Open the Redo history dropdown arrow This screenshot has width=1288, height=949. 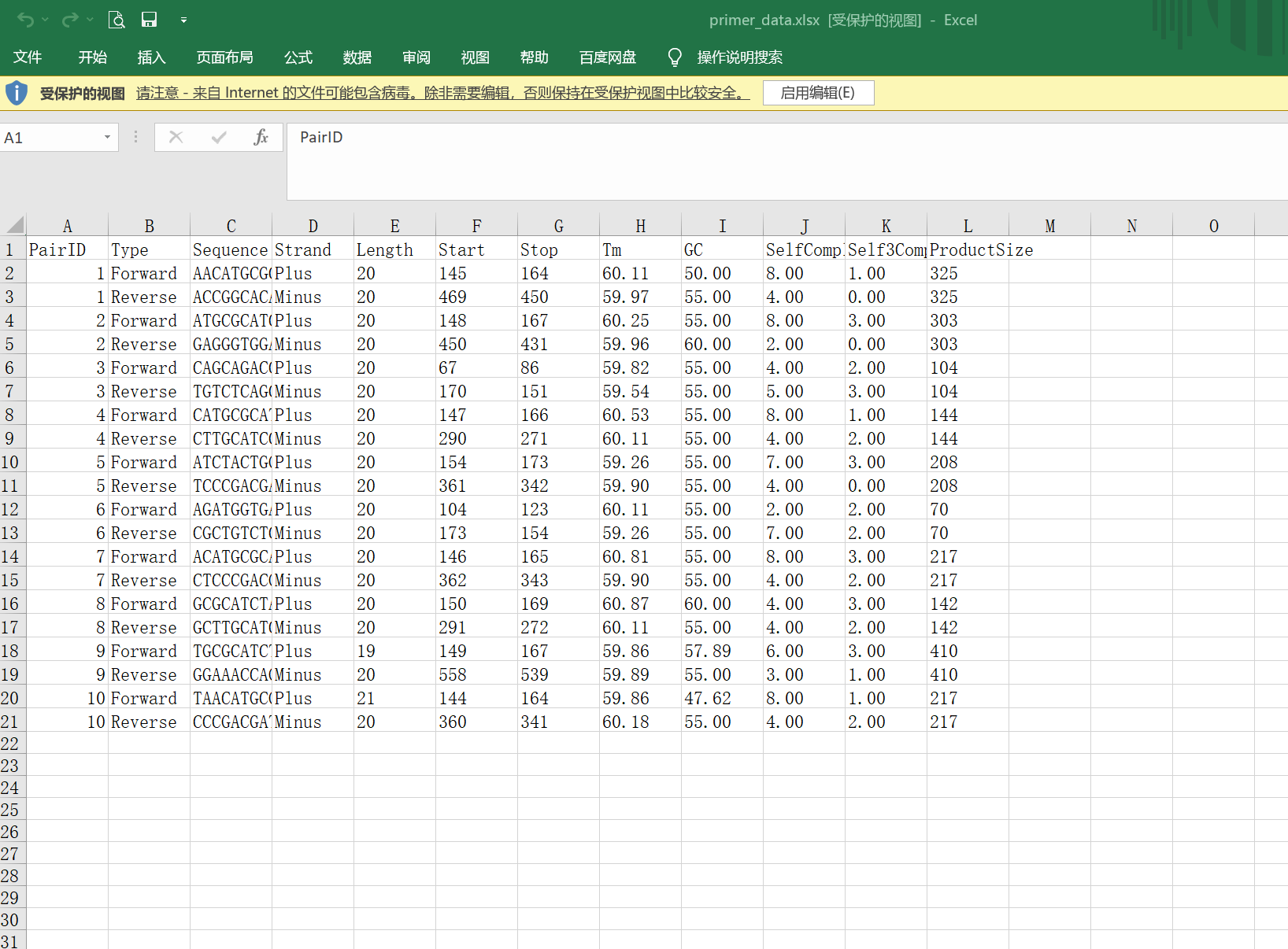click(x=90, y=20)
